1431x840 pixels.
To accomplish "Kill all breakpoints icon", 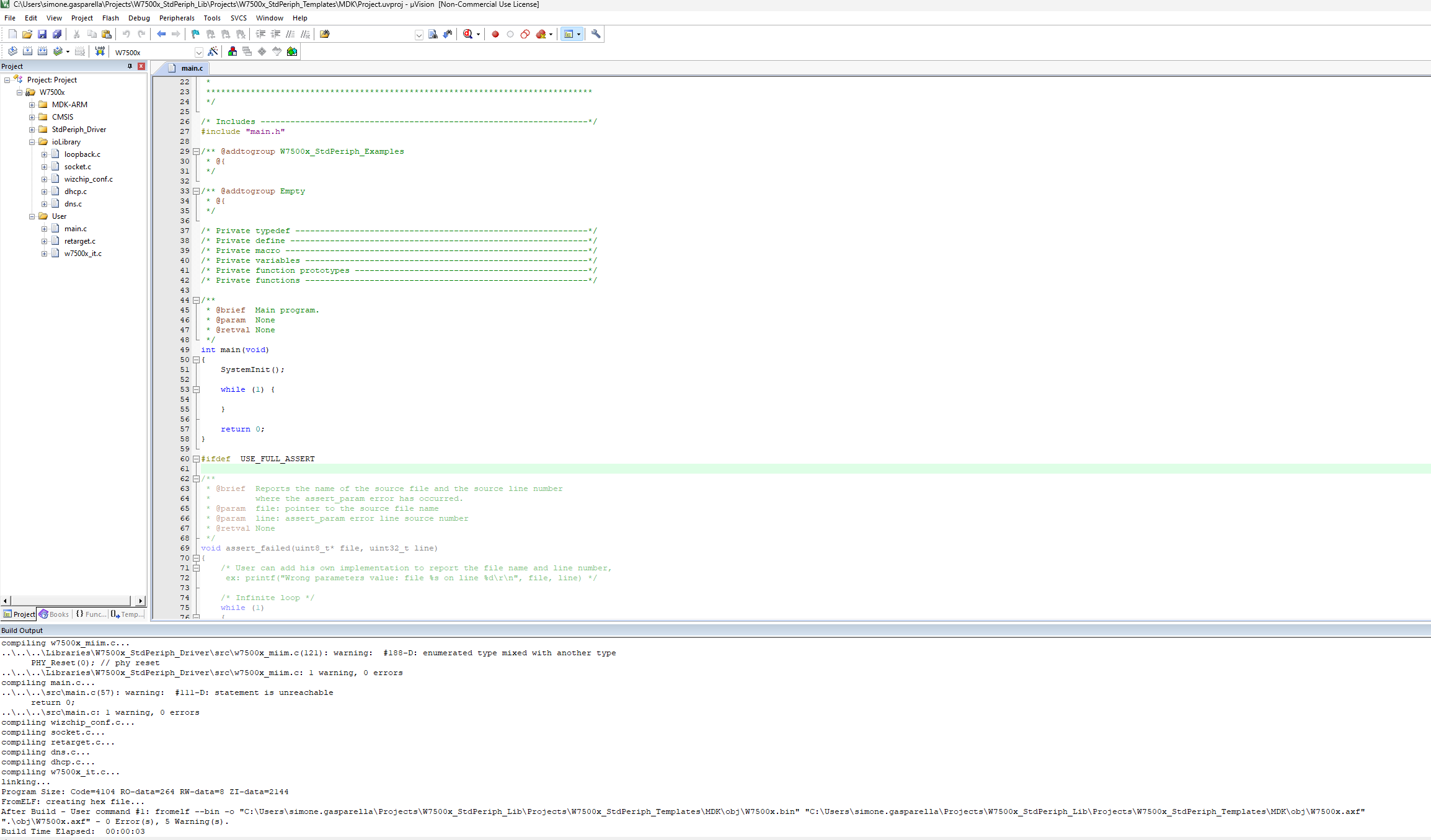I will click(541, 34).
